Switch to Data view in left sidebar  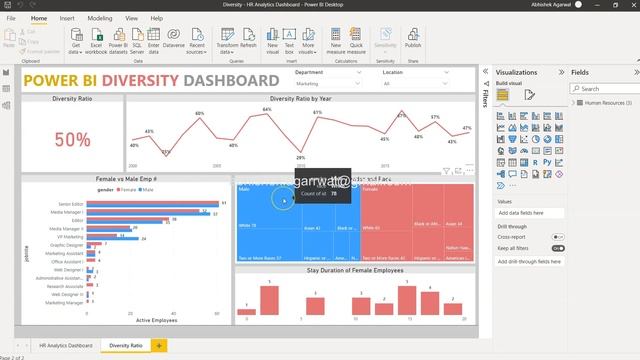pyautogui.click(x=6, y=89)
